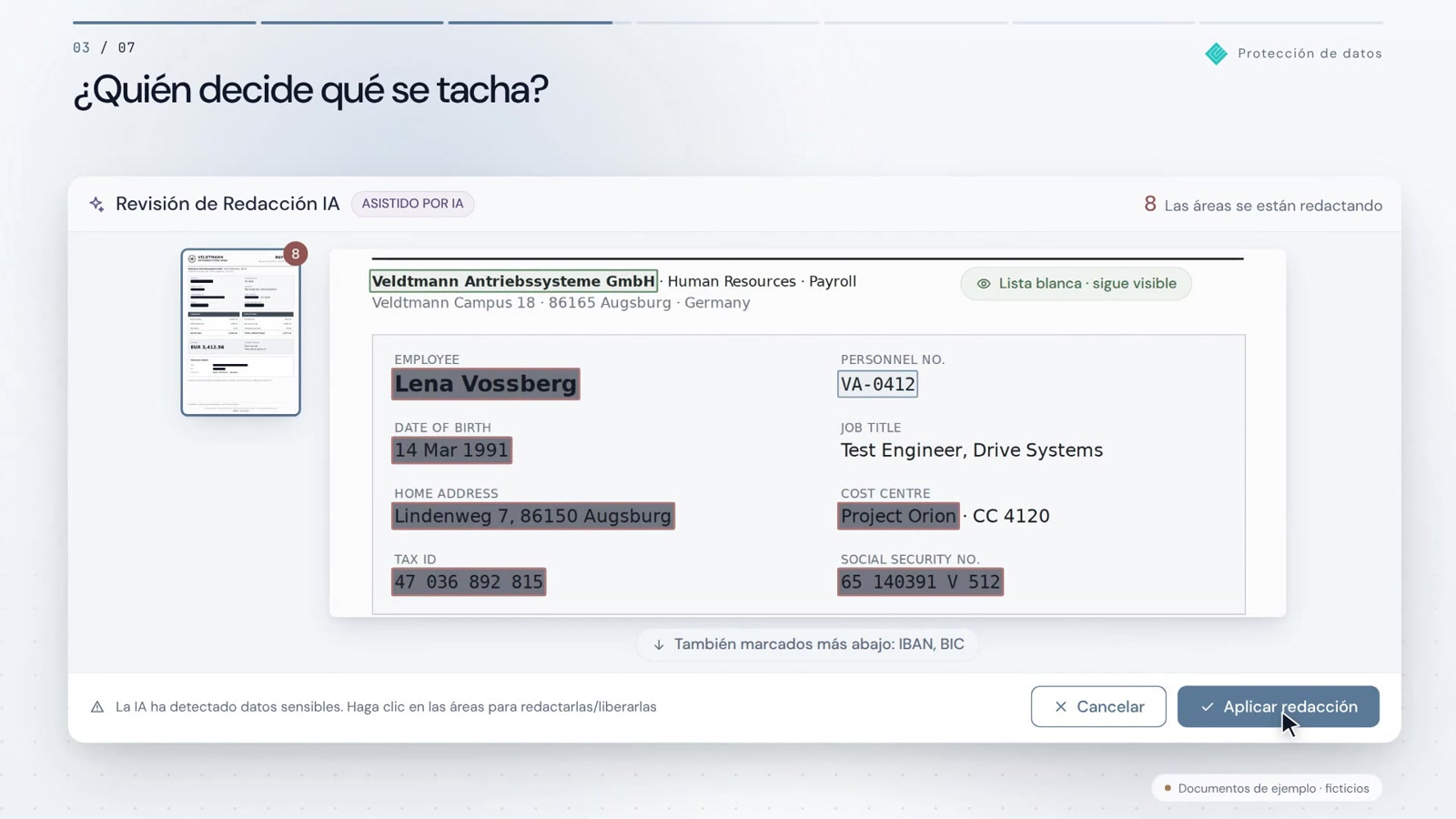
Task: Click the down arrow beside También marcados más abajo
Action: (658, 644)
